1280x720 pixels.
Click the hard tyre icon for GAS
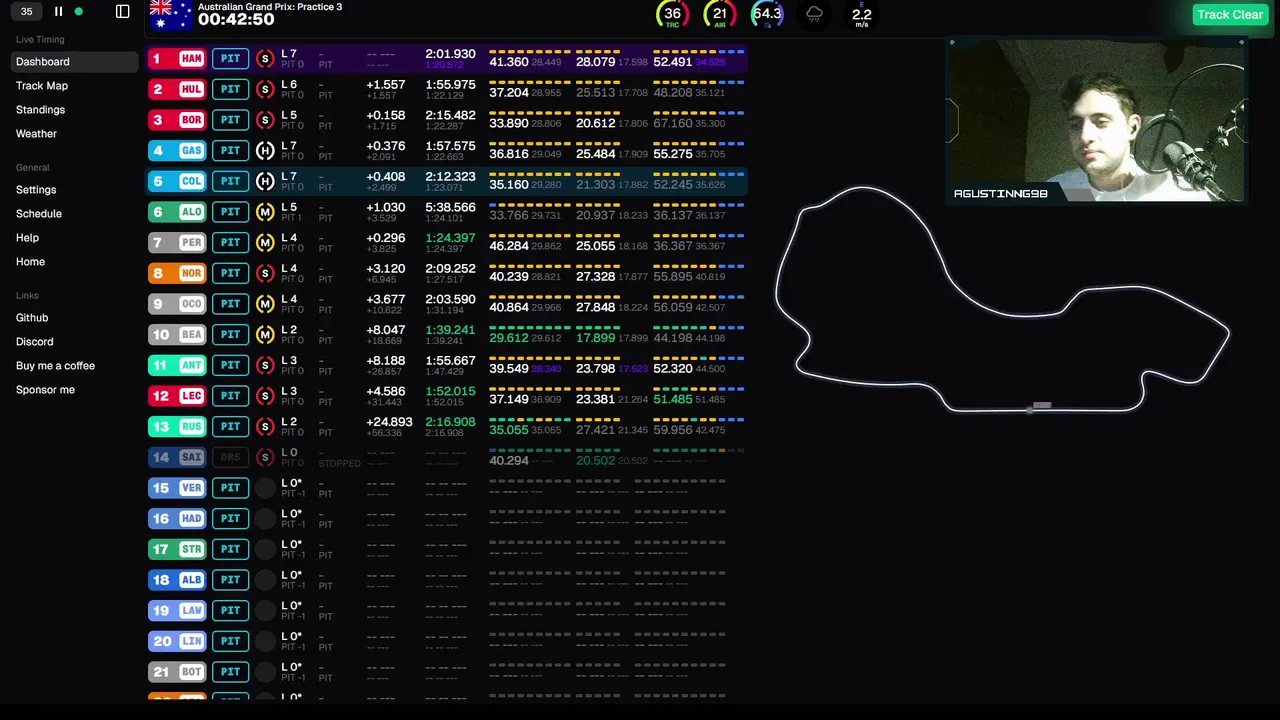265,150
